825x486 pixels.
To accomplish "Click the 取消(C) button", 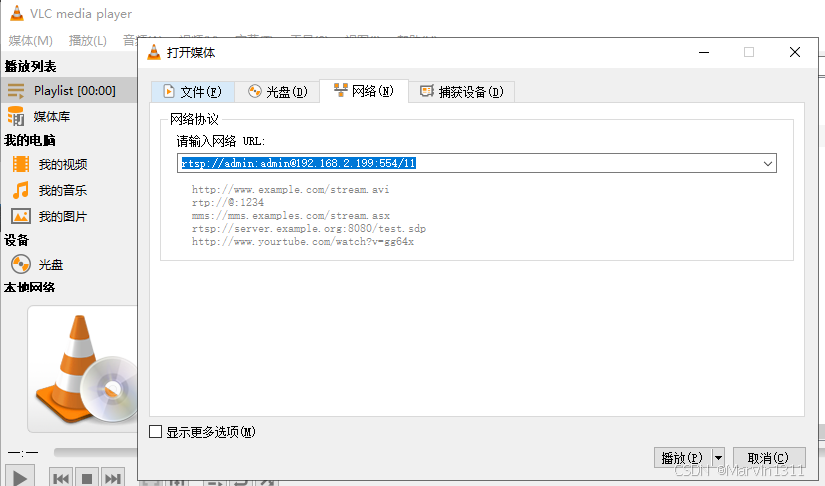I will coord(769,458).
